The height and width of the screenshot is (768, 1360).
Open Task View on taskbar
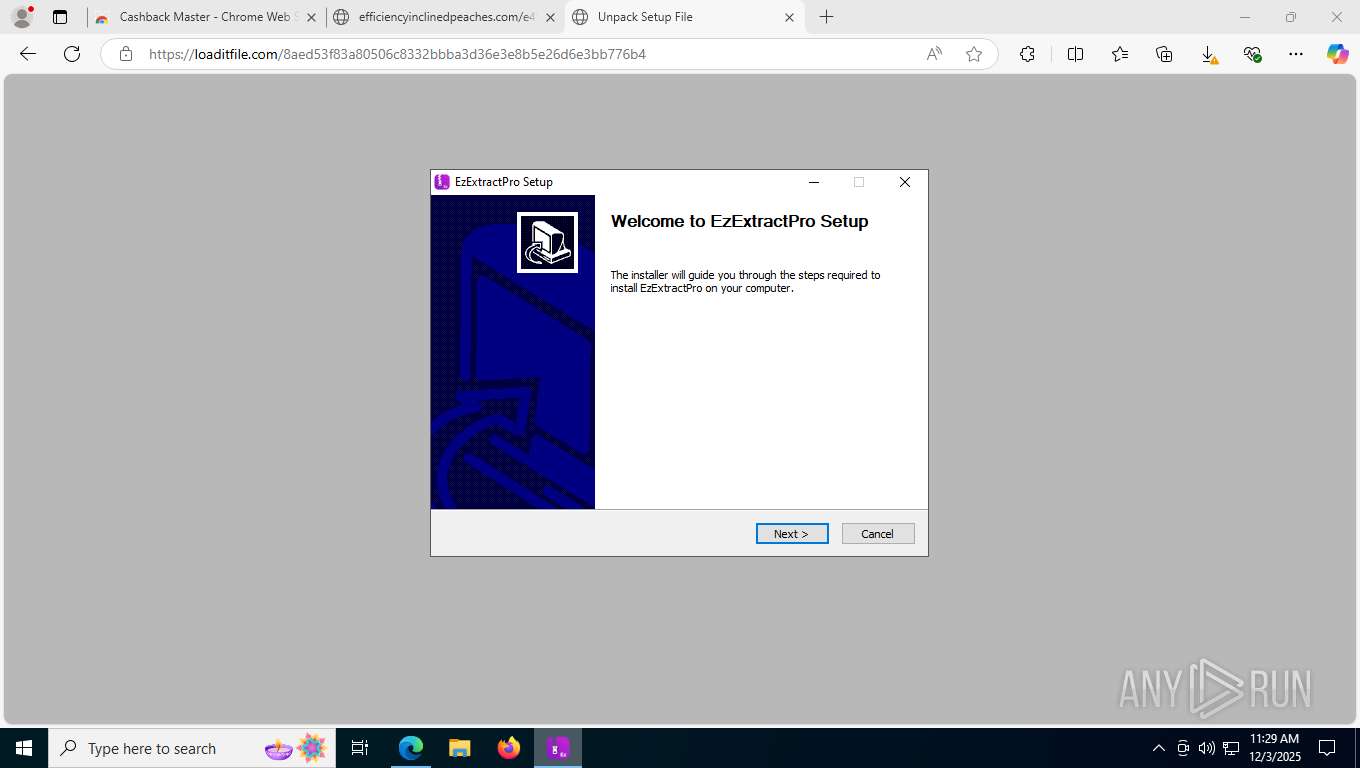[x=360, y=748]
